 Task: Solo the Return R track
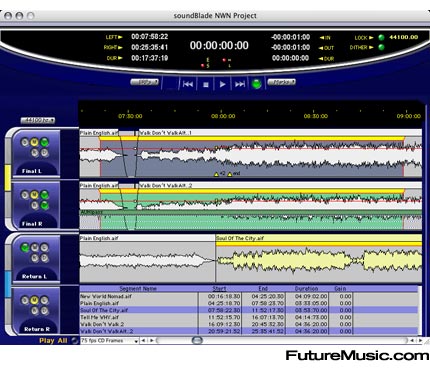(x=25, y=300)
